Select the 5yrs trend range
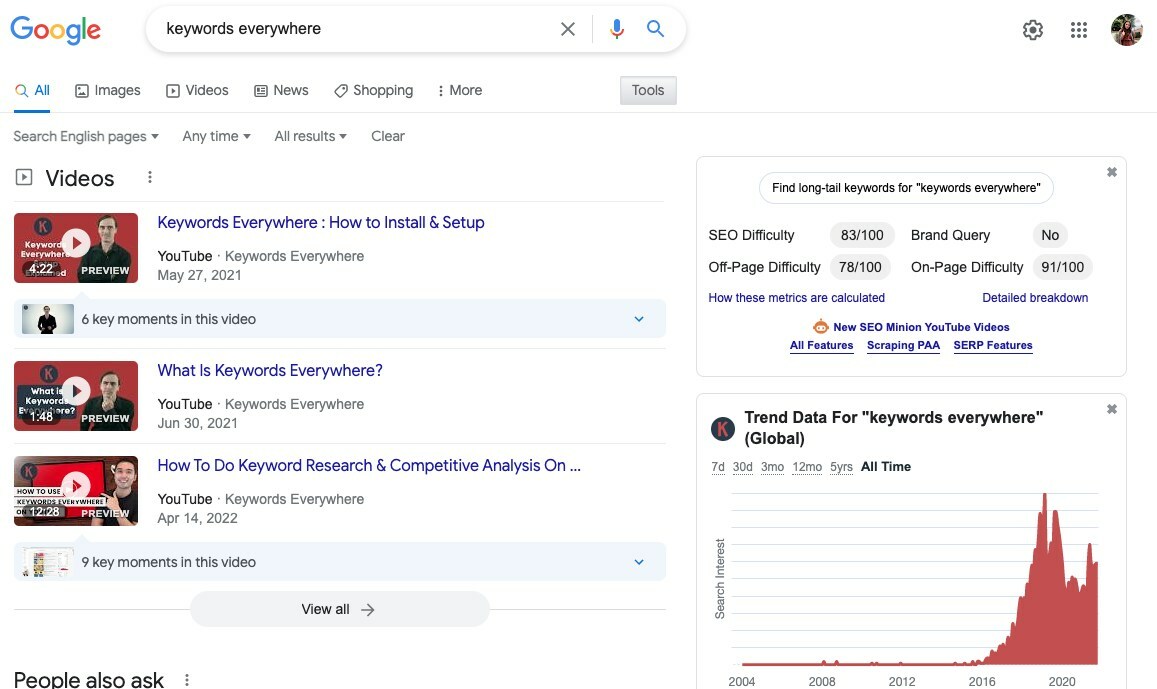The image size is (1157, 689). [841, 467]
